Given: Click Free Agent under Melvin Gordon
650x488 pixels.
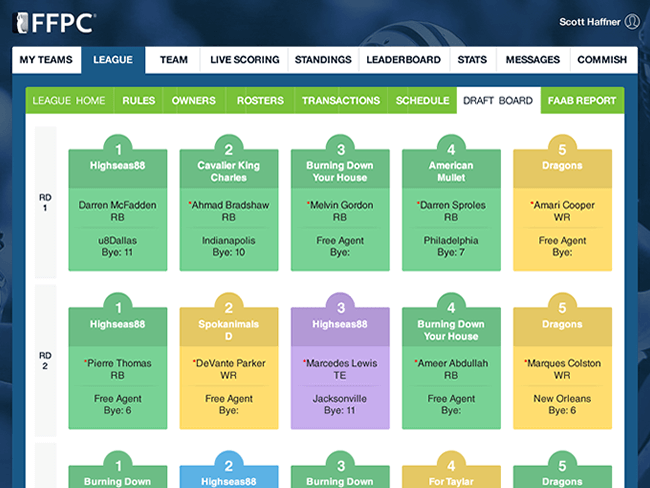Looking at the screenshot, I should click(340, 240).
